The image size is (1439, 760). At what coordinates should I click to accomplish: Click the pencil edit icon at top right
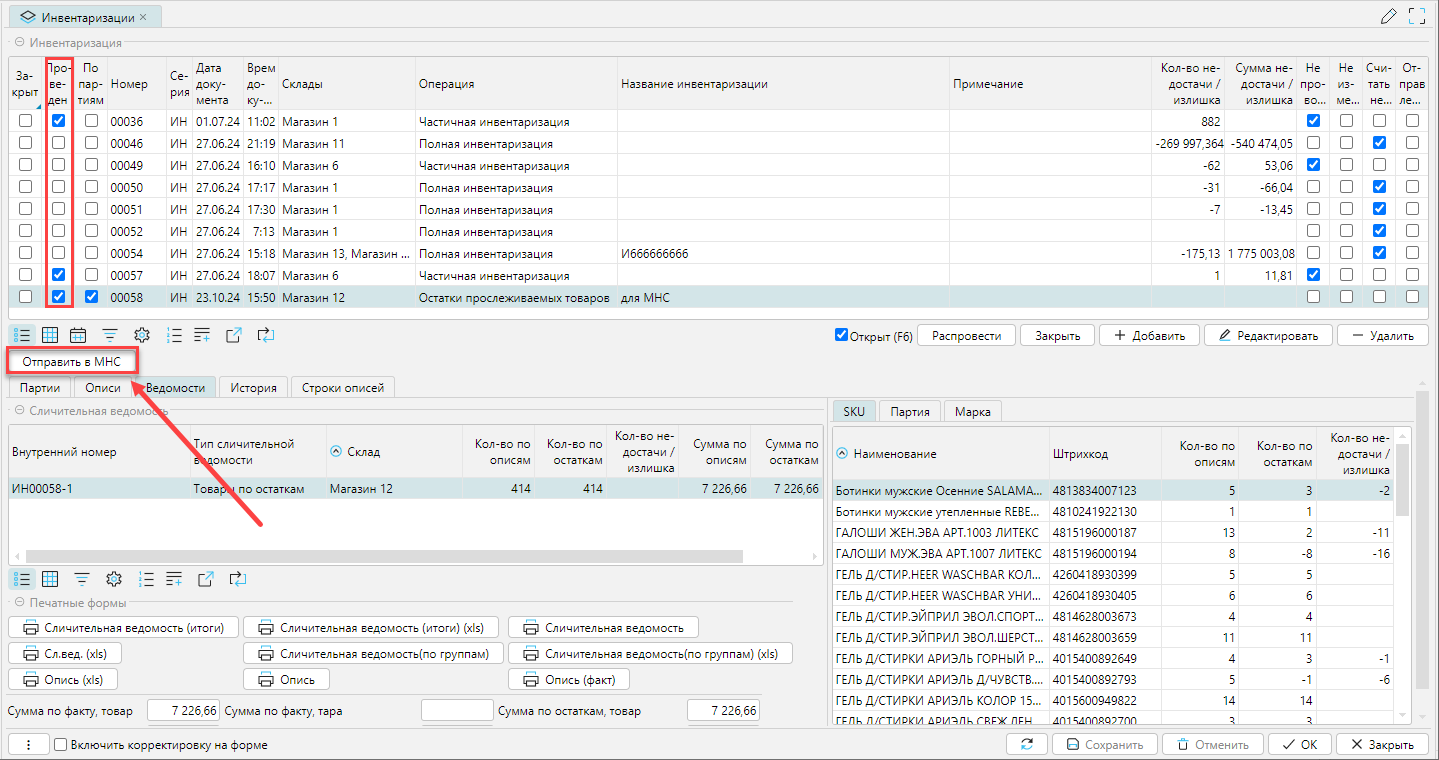tap(1388, 16)
